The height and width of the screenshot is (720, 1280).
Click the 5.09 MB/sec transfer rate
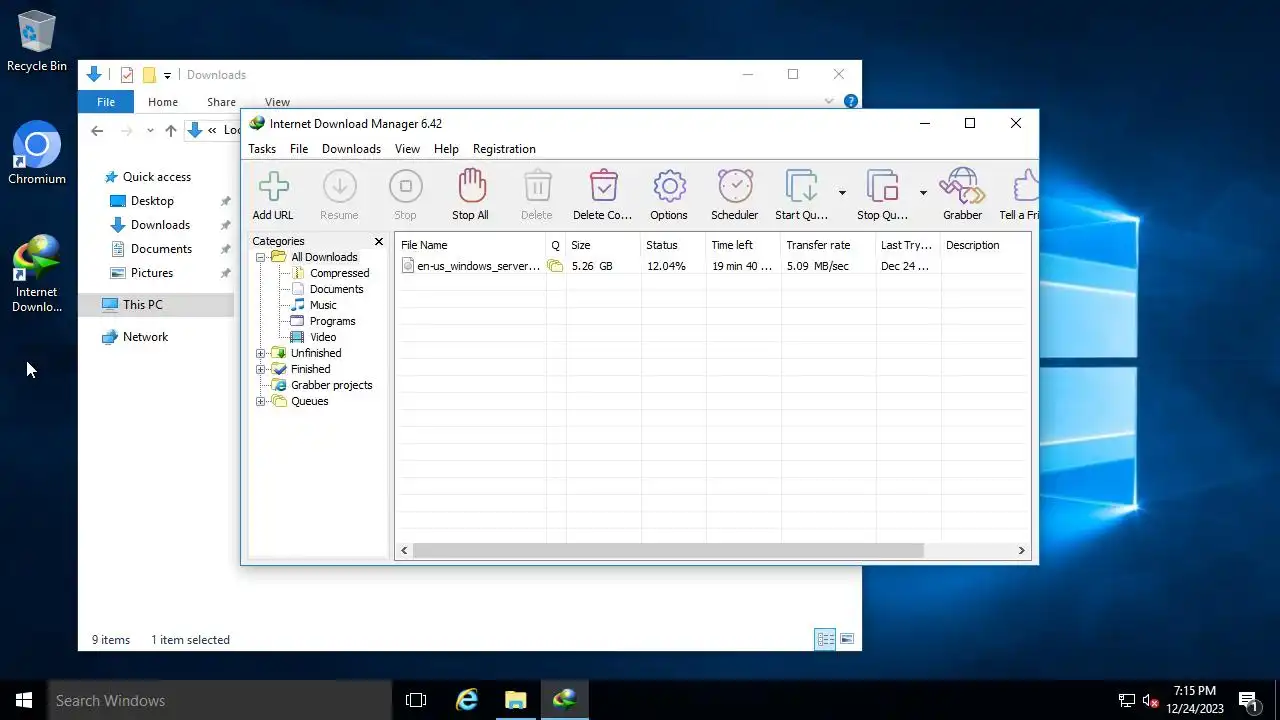pos(817,266)
